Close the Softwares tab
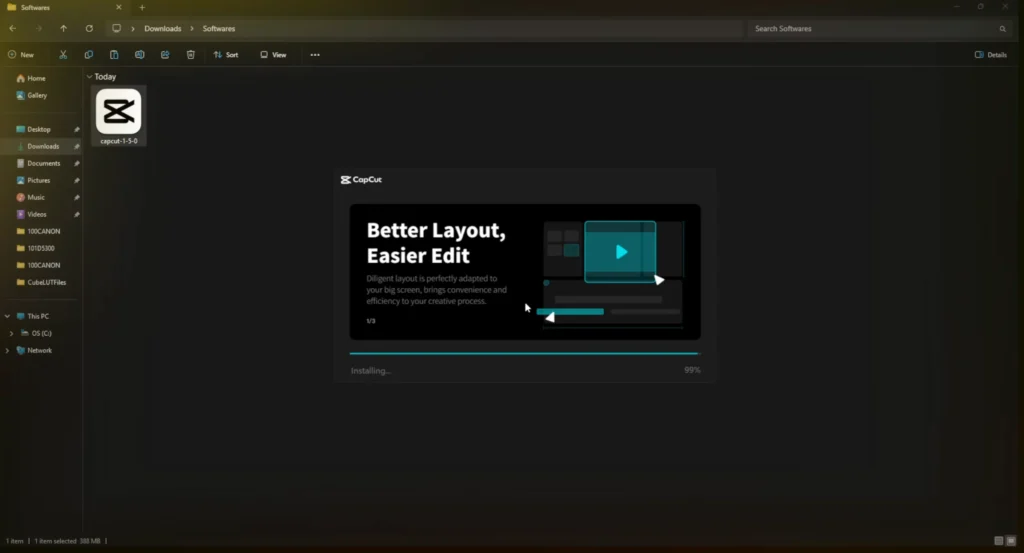Viewport: 1024px width, 553px height. coord(119,7)
